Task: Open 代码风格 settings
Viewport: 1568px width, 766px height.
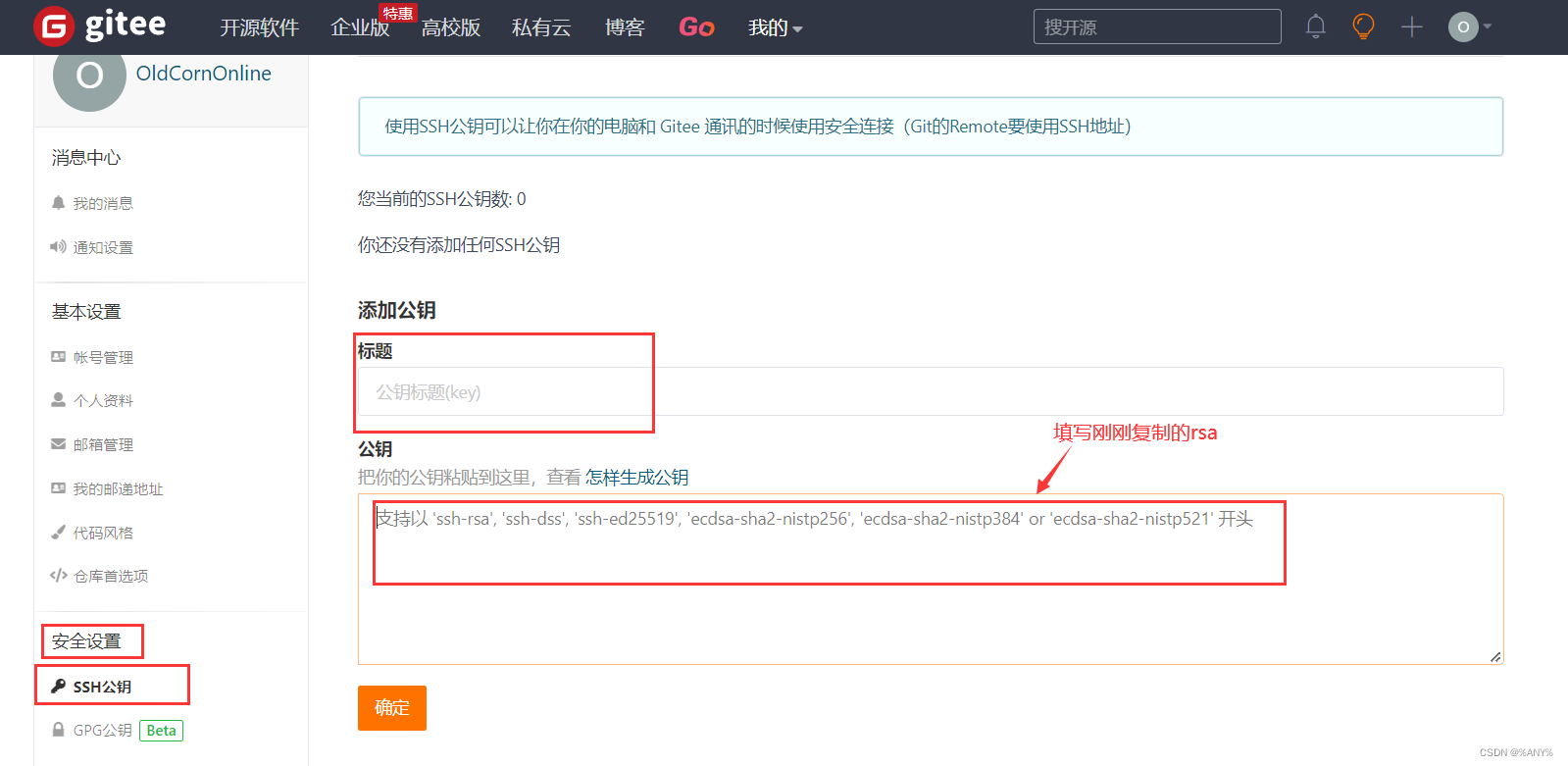Action: [x=103, y=533]
